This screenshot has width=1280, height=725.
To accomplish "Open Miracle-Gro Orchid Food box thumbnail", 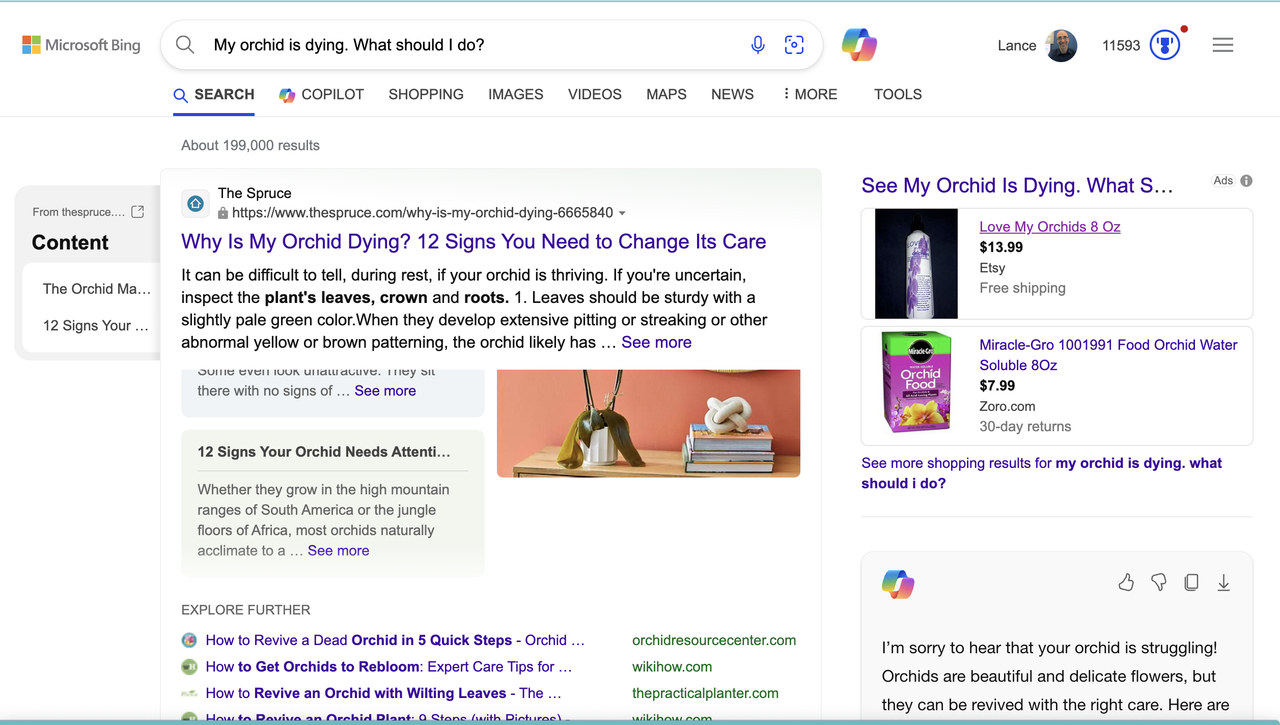I will [x=916, y=382].
